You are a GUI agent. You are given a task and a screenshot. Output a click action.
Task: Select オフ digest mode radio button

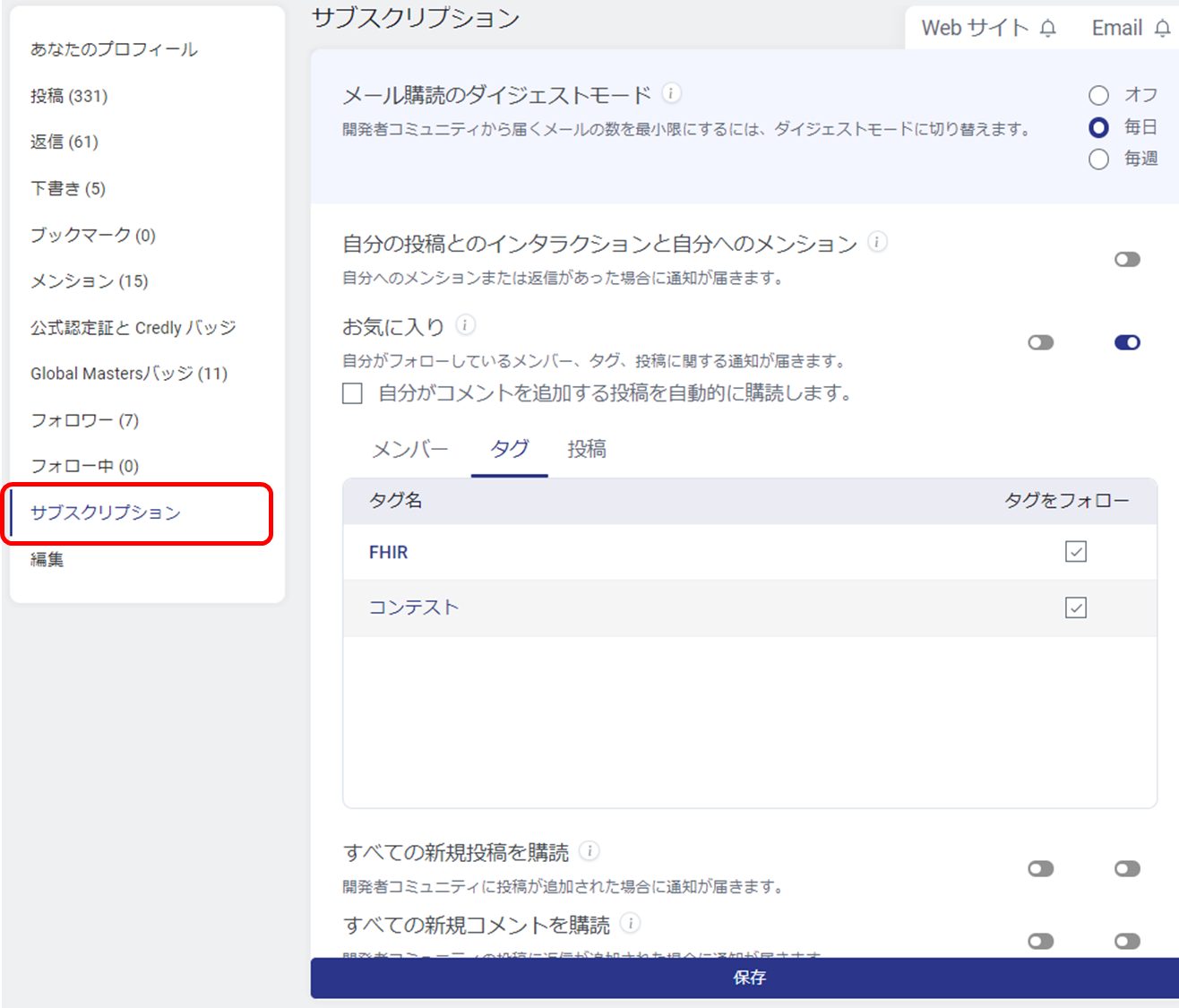[x=1098, y=95]
